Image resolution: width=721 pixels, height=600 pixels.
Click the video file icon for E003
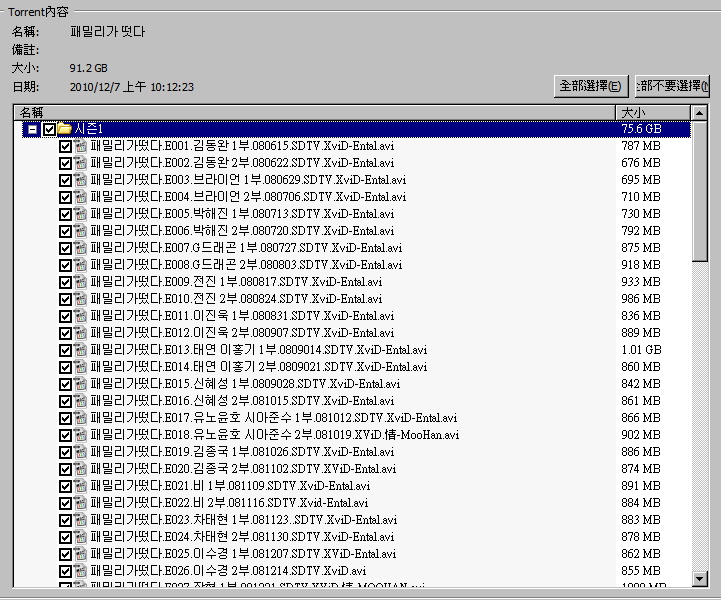80,180
